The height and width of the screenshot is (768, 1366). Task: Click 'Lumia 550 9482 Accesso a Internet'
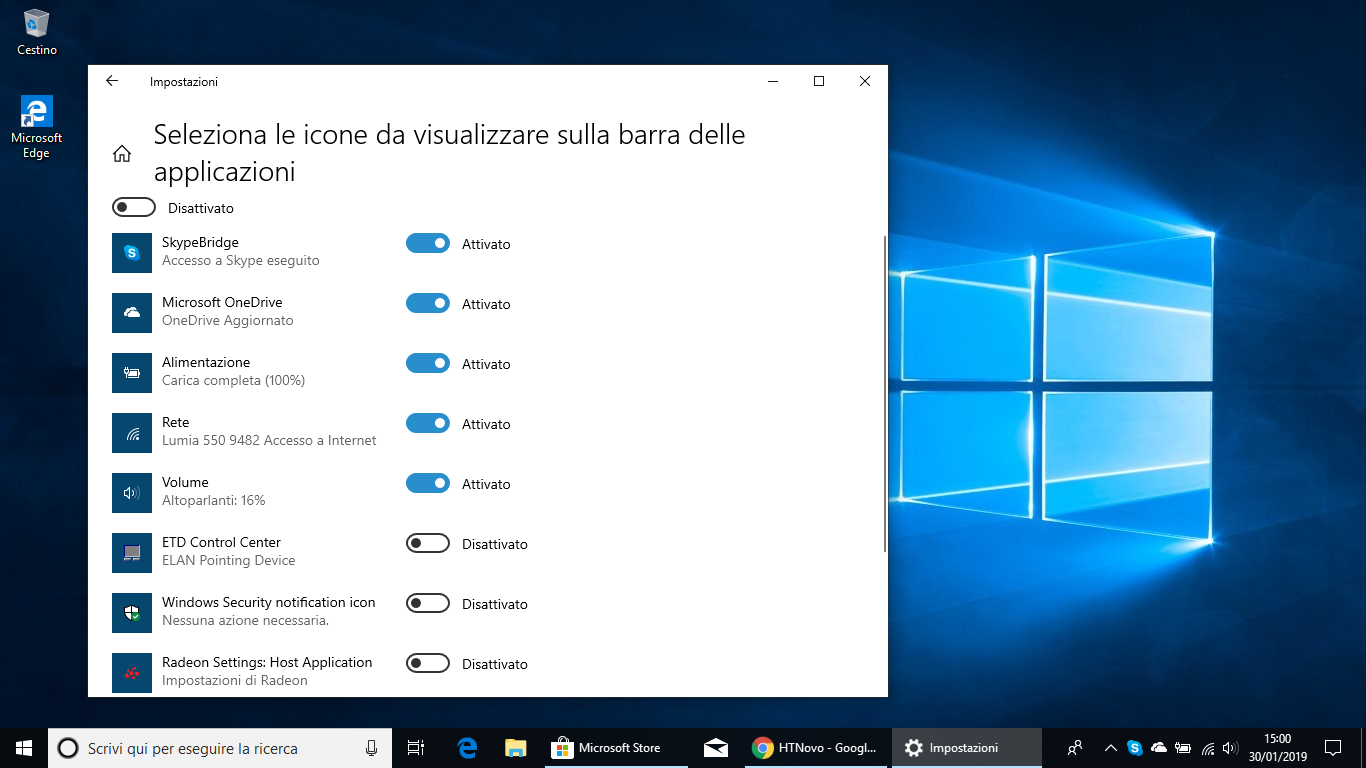click(x=269, y=440)
